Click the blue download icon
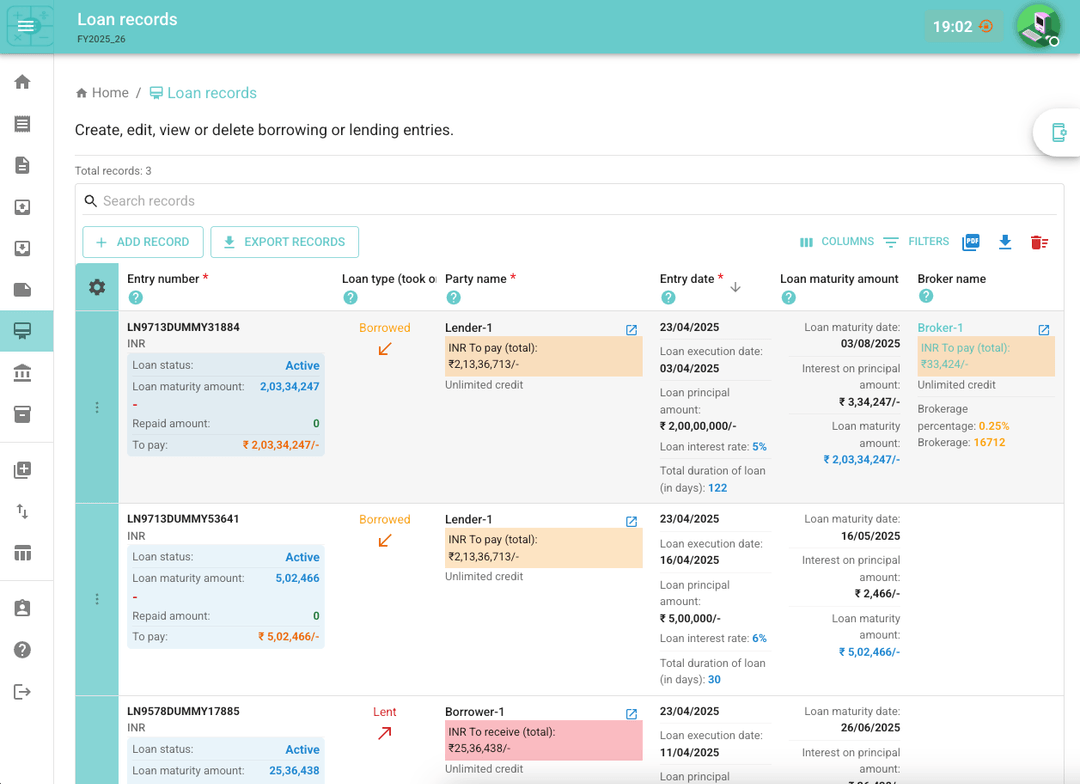The width and height of the screenshot is (1080, 784). click(1005, 242)
